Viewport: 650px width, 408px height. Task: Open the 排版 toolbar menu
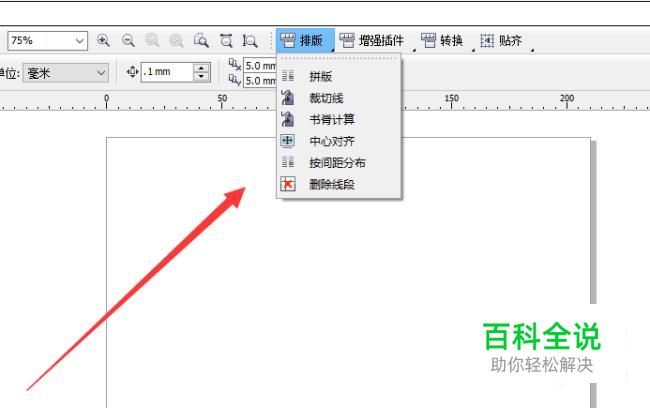tap(306, 40)
